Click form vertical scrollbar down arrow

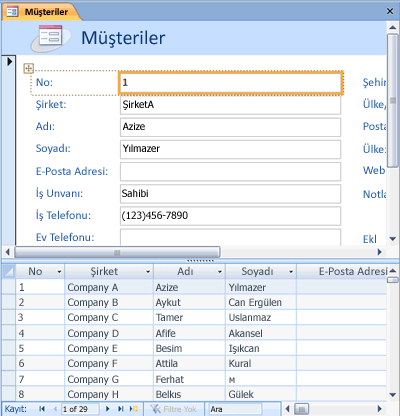[392, 239]
